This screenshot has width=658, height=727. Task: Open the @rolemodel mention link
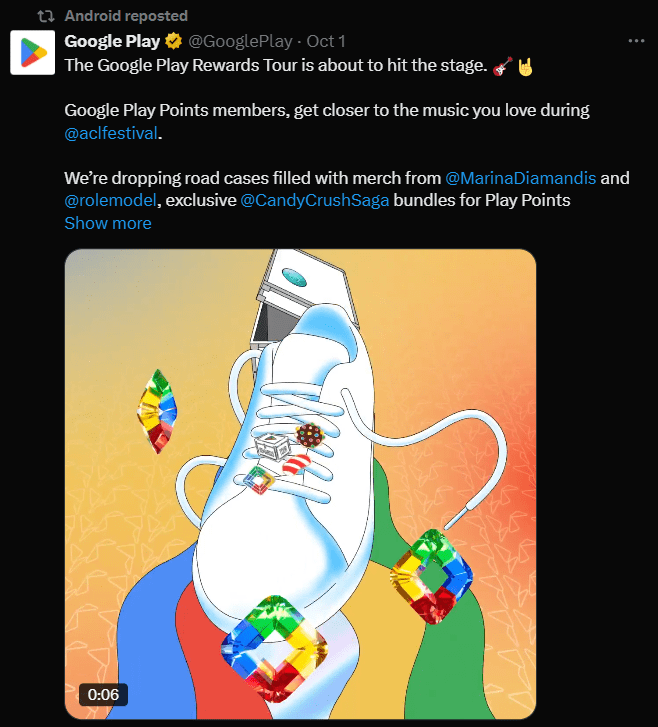click(x=110, y=200)
